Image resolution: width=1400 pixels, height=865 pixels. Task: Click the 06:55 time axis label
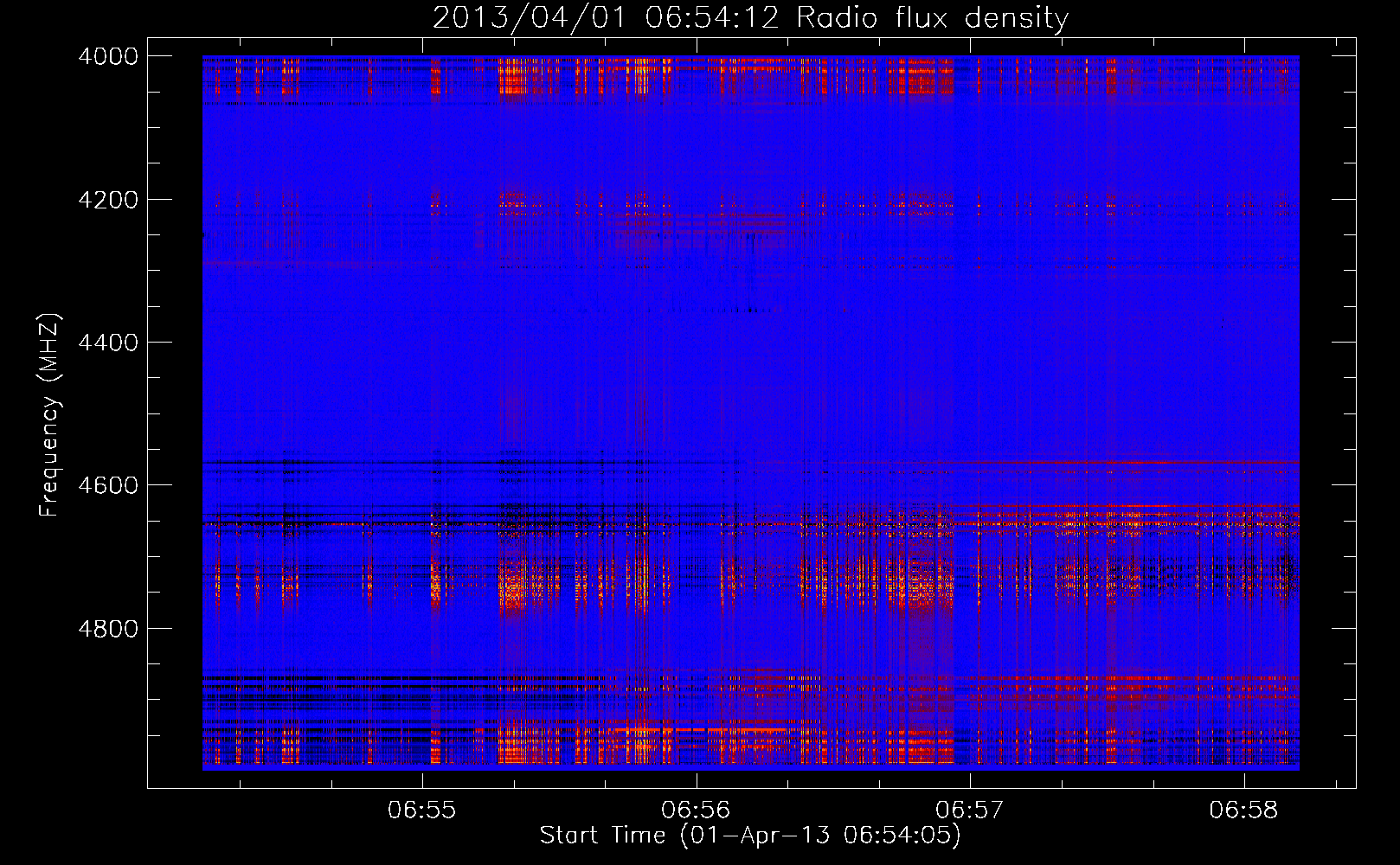click(x=422, y=811)
